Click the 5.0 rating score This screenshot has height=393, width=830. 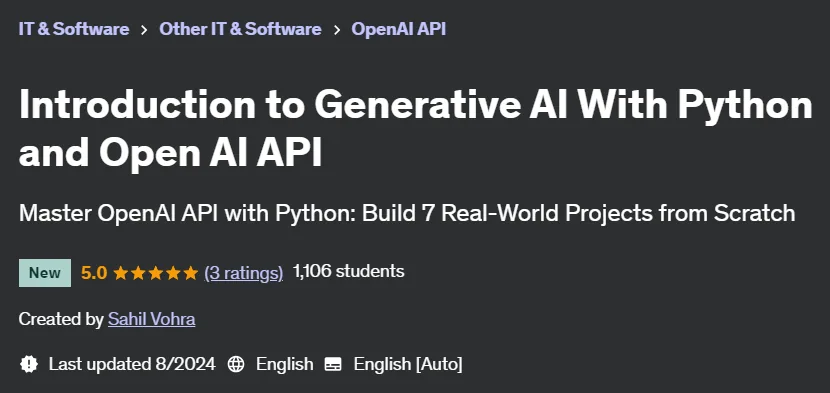94,273
